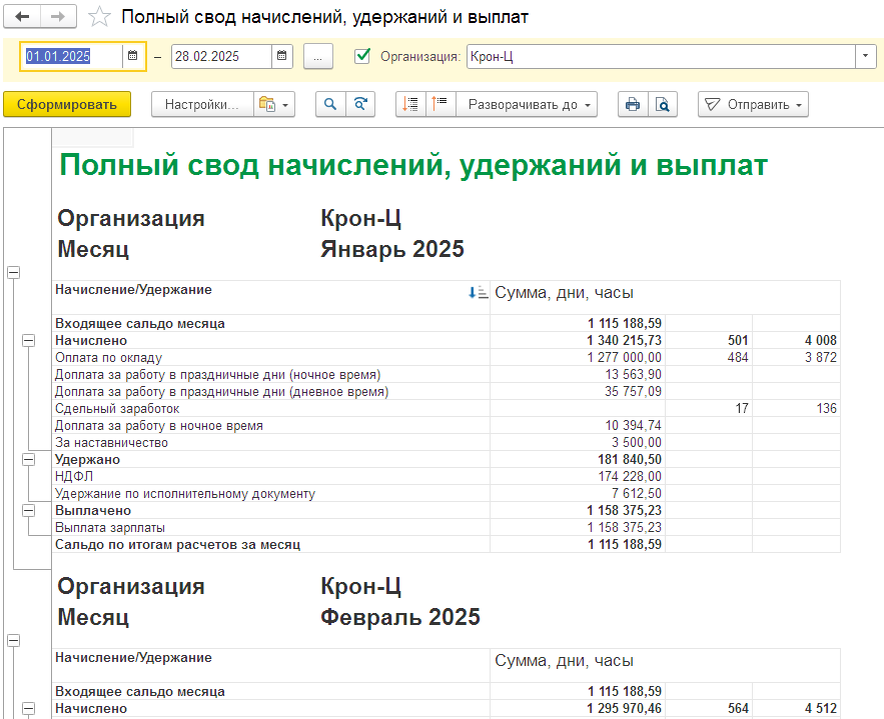Select the Сальдо по итогам расчетов за месяц row
The image size is (884, 719).
pos(446,544)
